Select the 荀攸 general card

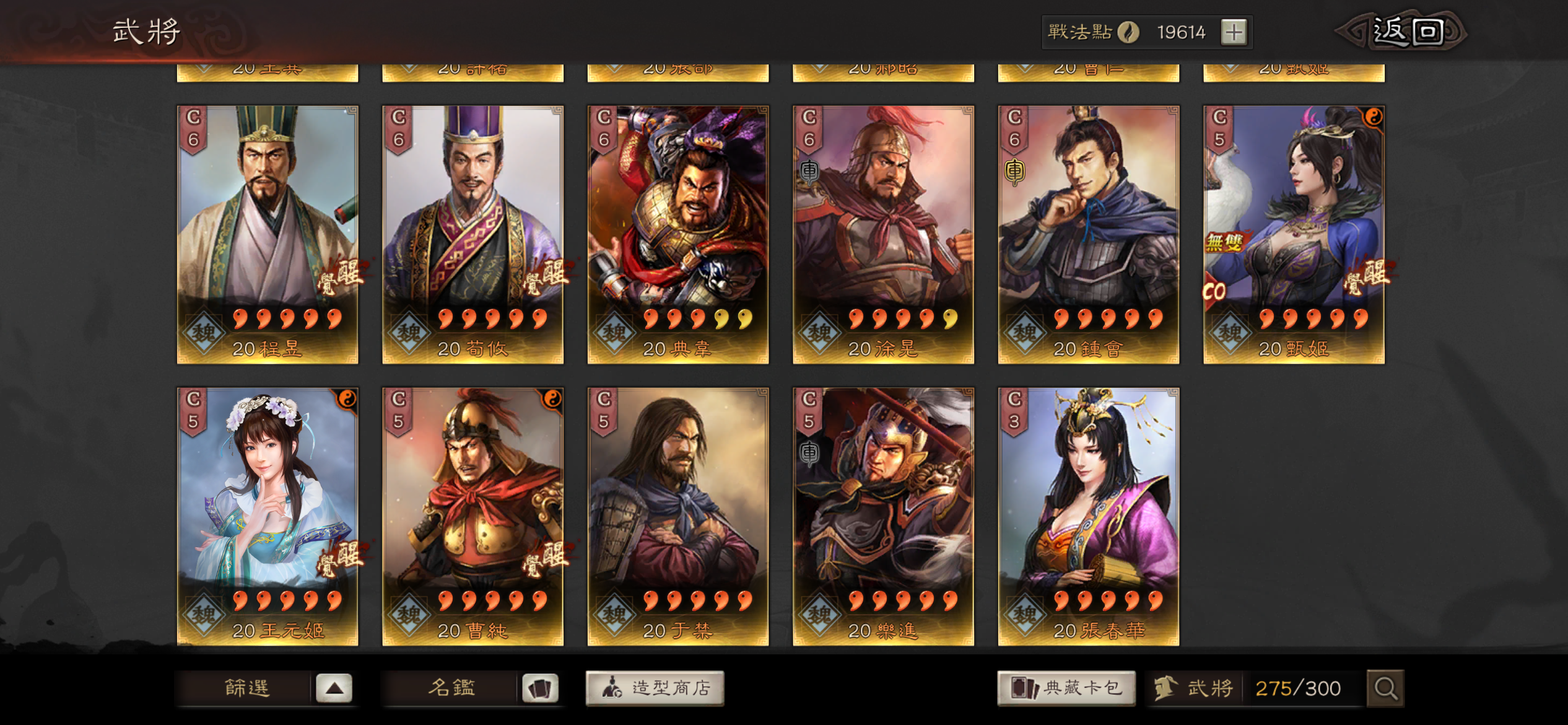(473, 235)
